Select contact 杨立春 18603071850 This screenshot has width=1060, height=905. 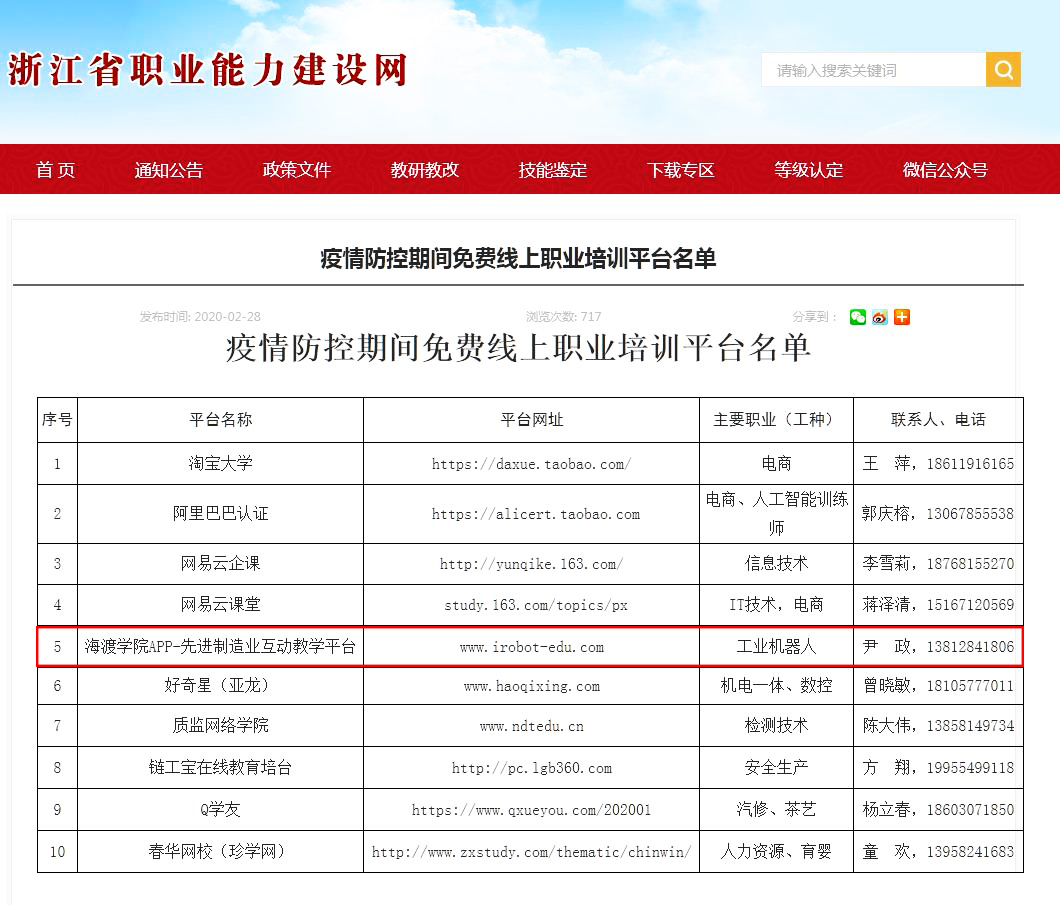(938, 809)
